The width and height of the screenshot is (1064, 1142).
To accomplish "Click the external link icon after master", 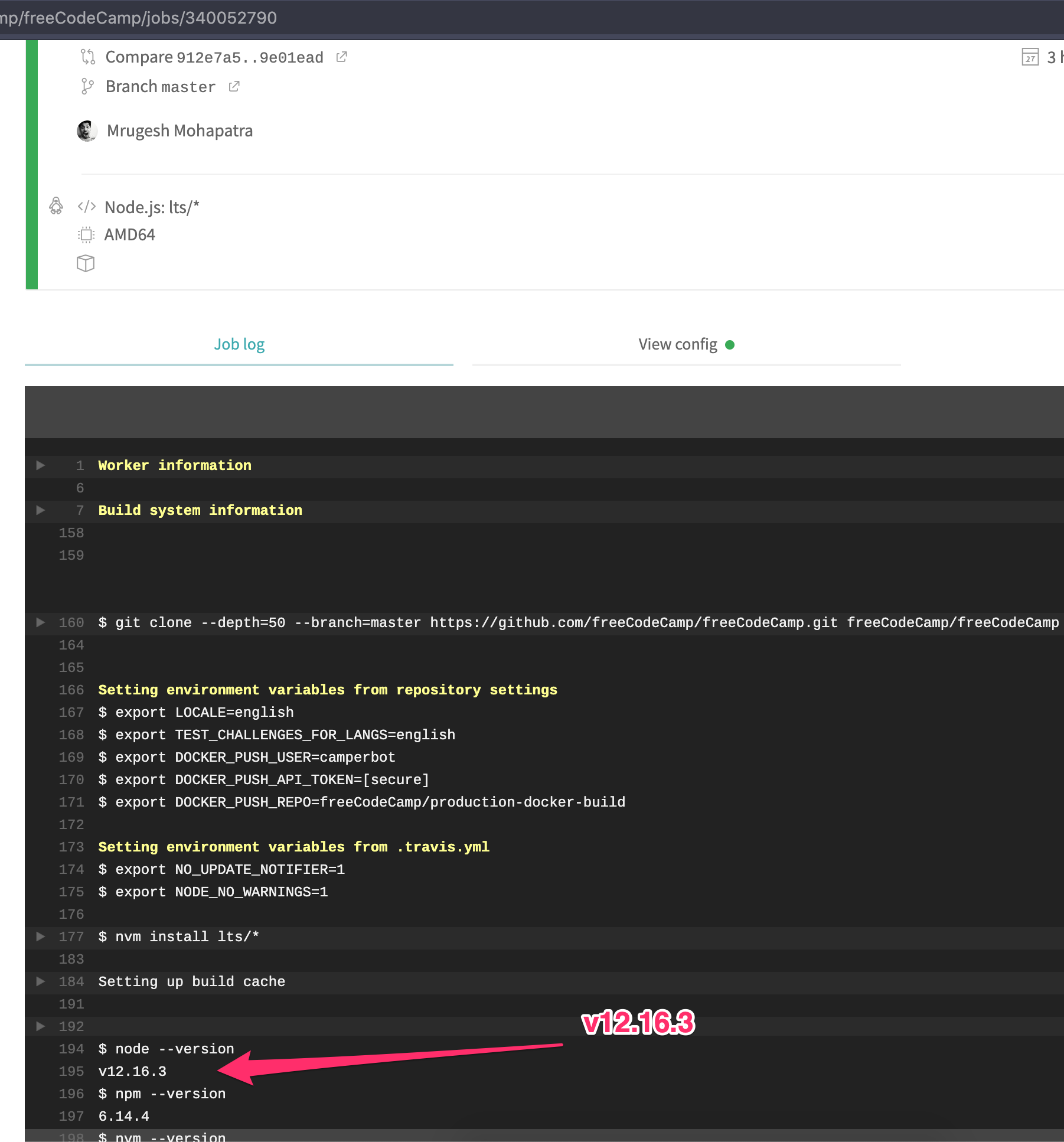I will click(x=234, y=86).
